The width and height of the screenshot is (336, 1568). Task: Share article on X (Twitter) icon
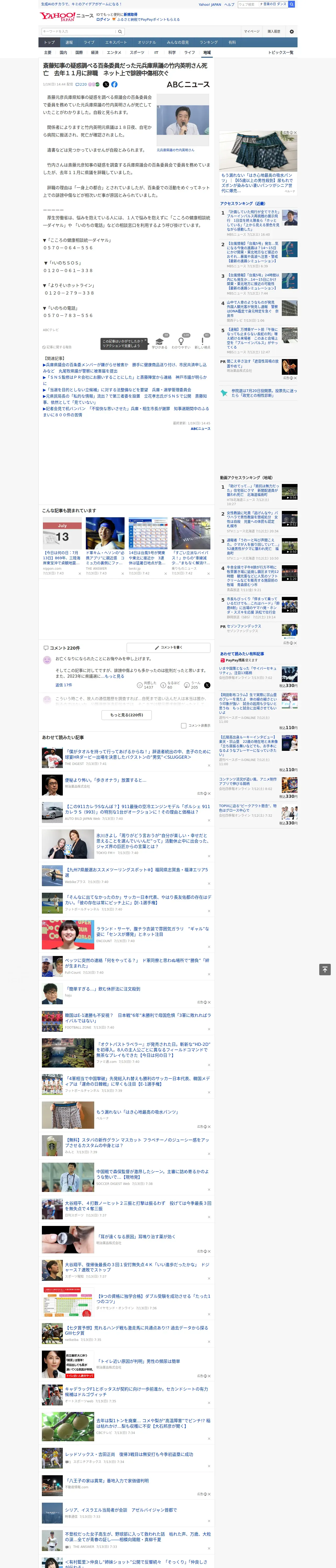(105, 85)
